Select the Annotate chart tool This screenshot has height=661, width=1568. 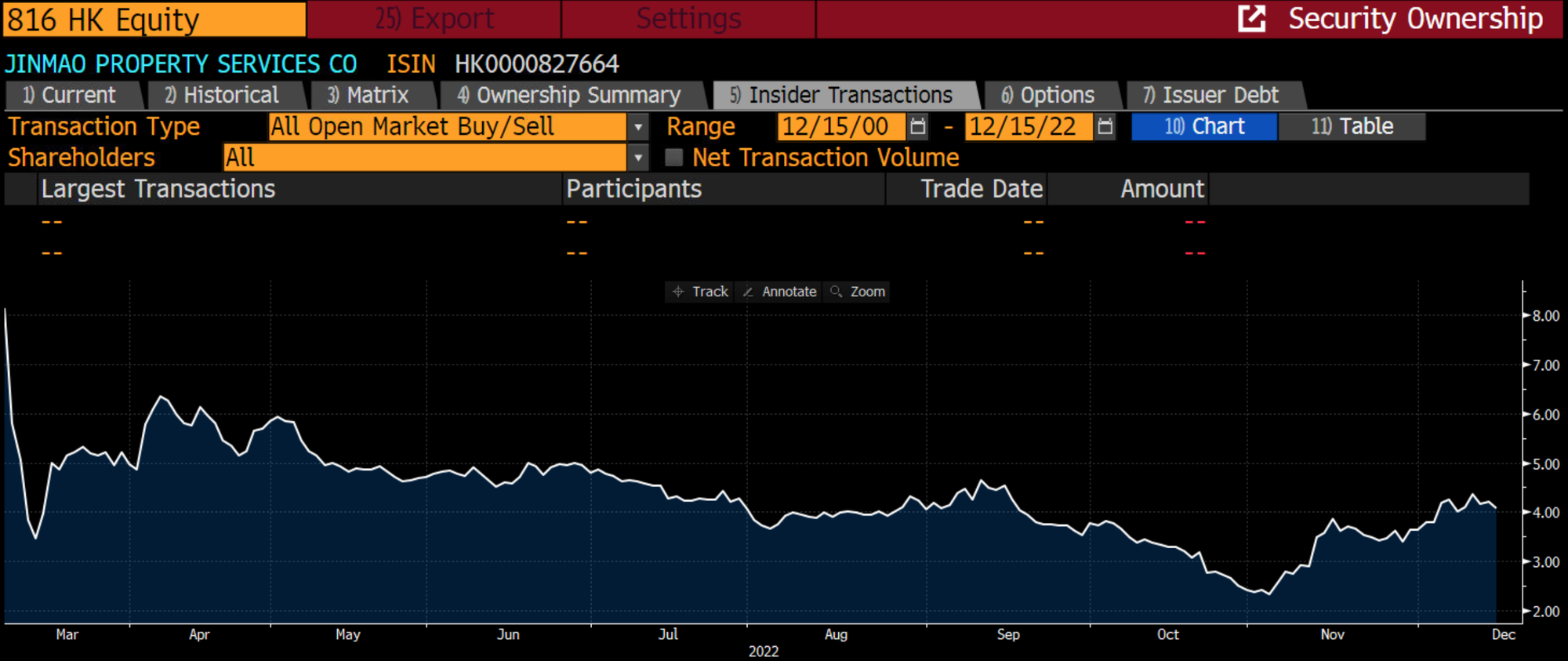click(779, 292)
